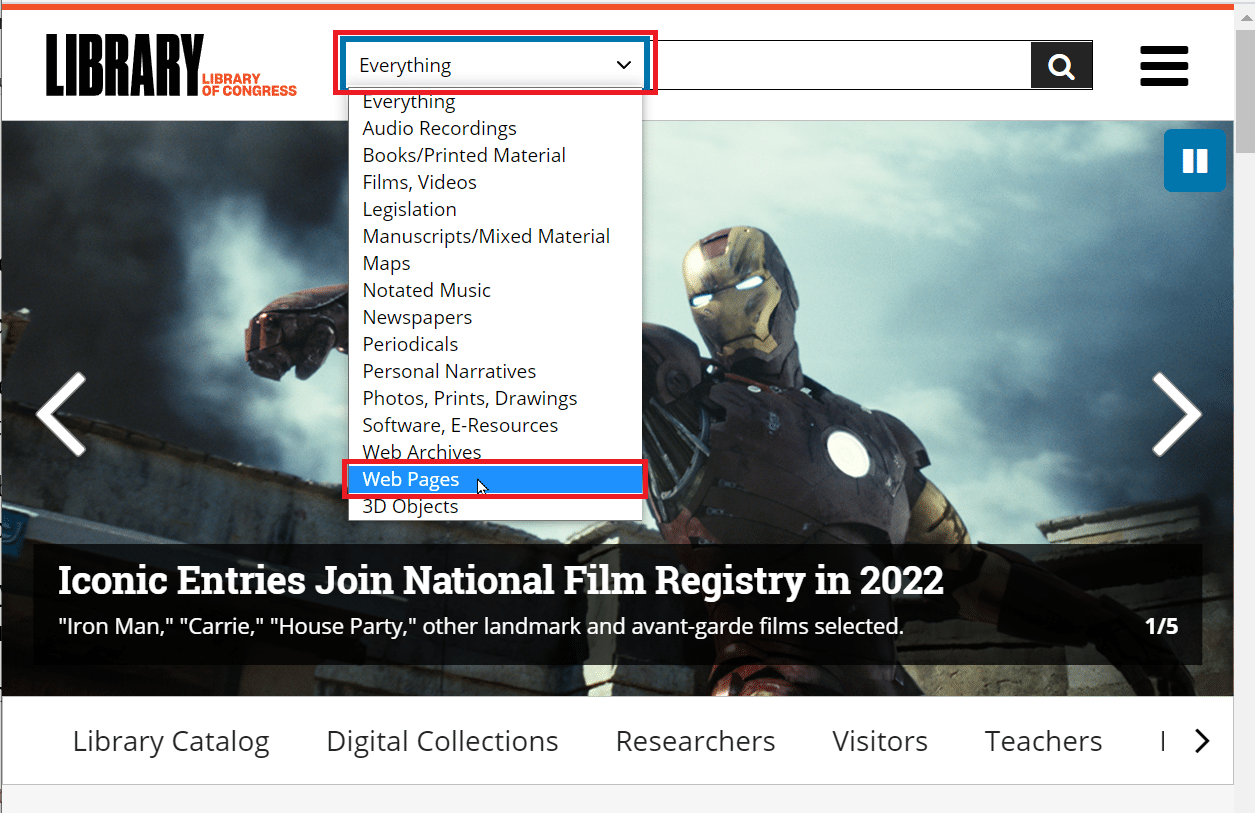Image resolution: width=1255 pixels, height=813 pixels.
Task: Choose Everything in dropdown list
Action: (x=495, y=102)
